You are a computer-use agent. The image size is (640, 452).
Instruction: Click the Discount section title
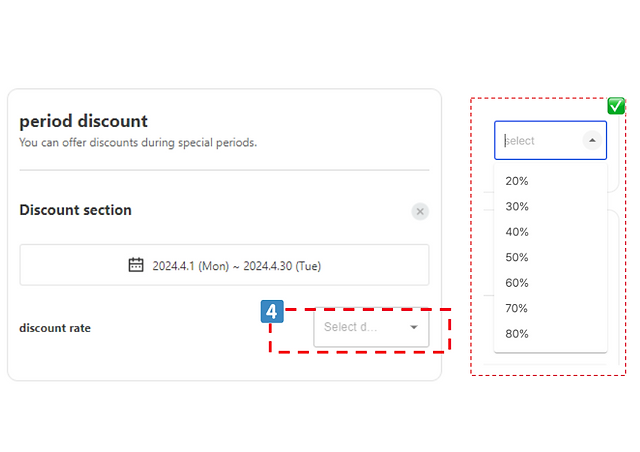(x=76, y=210)
